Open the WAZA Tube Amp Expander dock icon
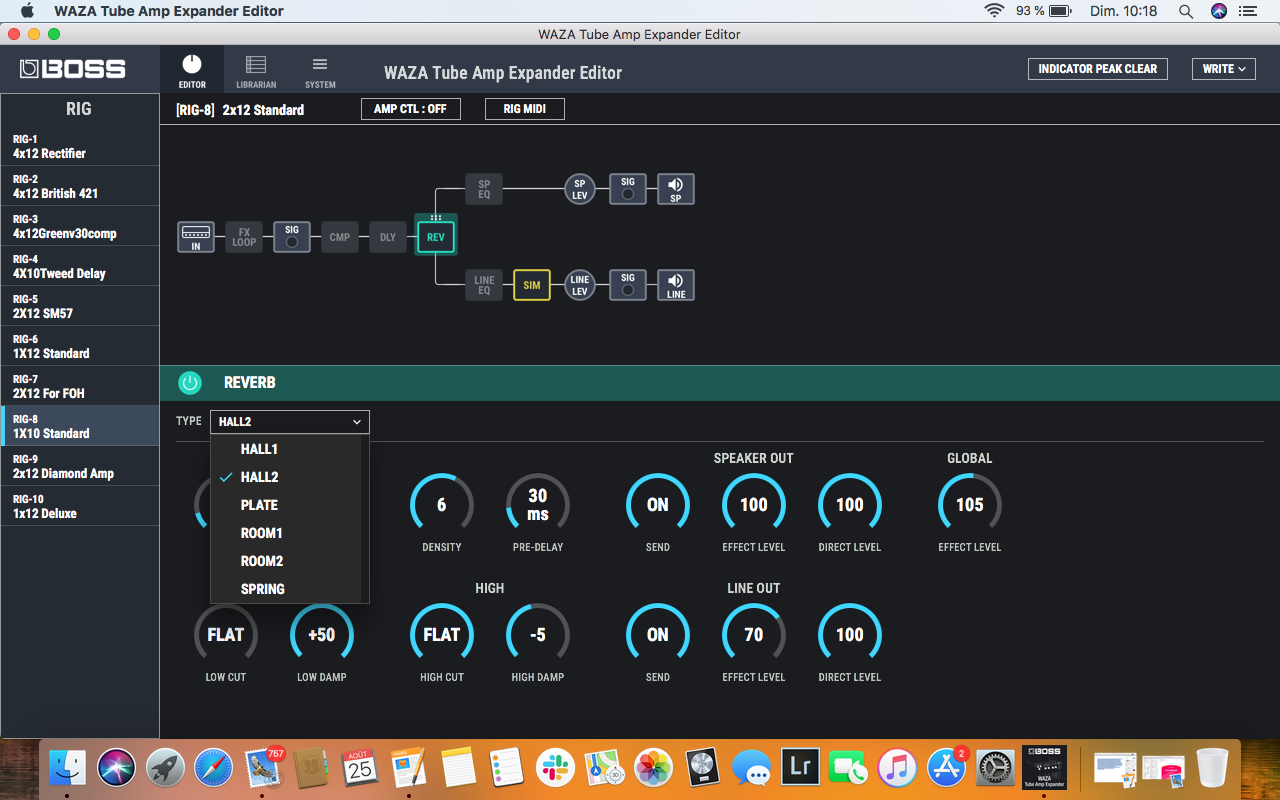The width and height of the screenshot is (1280, 800). pos(1045,767)
